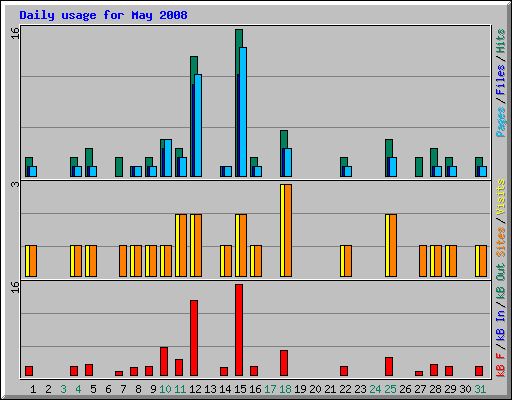Click day label 25 on the axis

pyautogui.click(x=390, y=389)
